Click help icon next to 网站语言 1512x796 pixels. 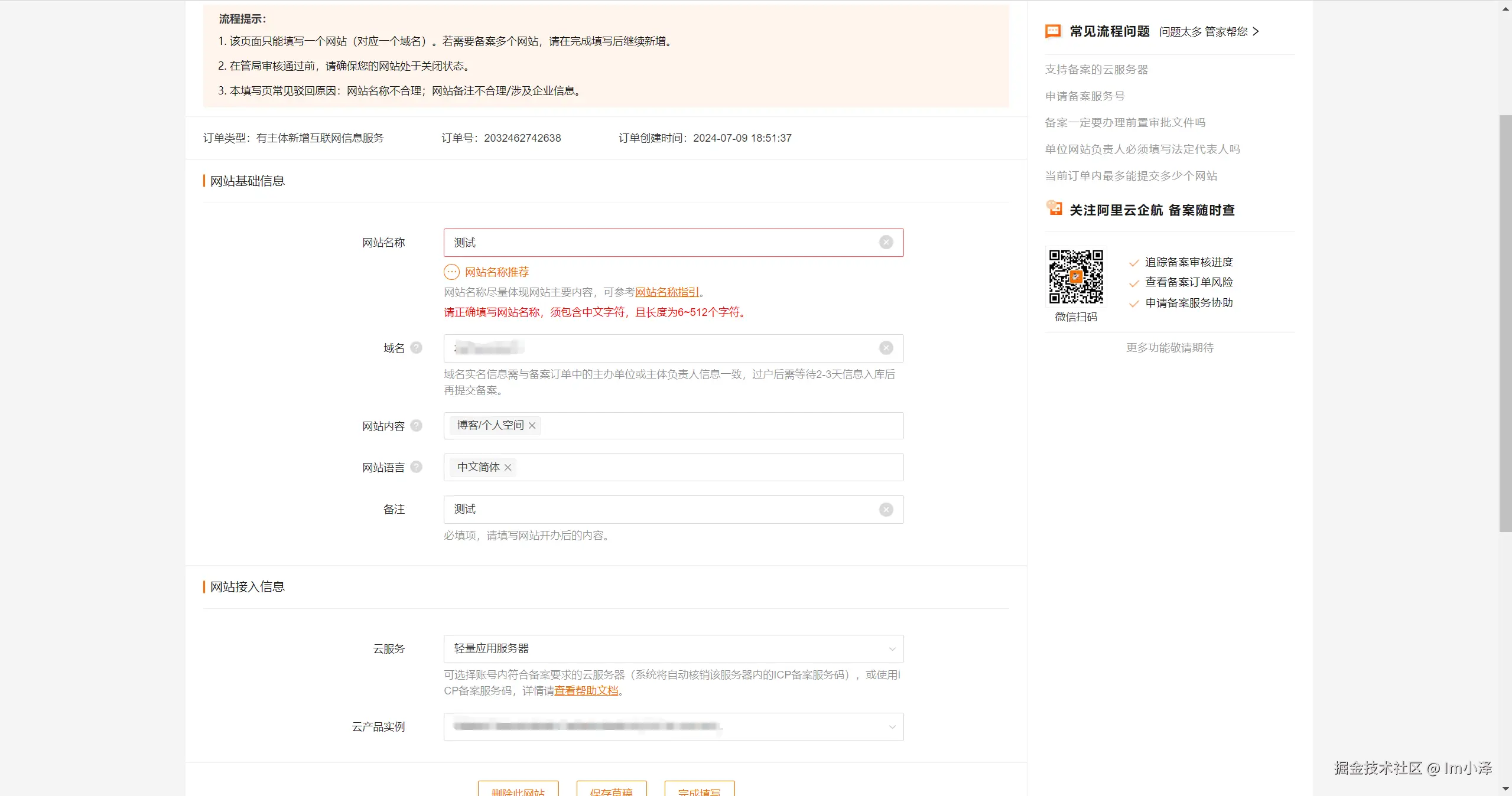point(417,467)
